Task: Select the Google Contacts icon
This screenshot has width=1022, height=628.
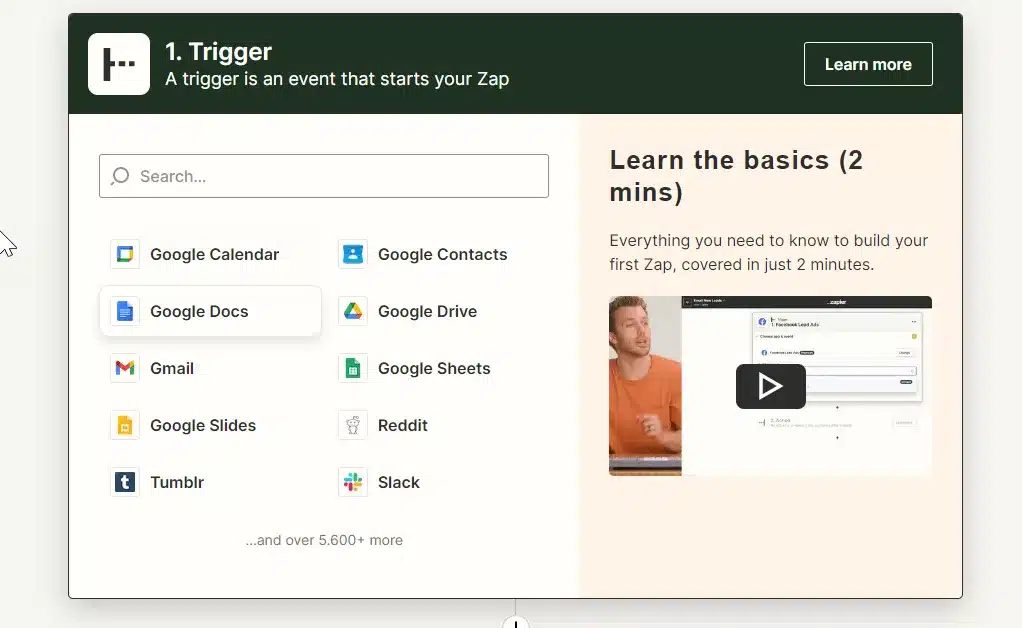Action: click(353, 254)
